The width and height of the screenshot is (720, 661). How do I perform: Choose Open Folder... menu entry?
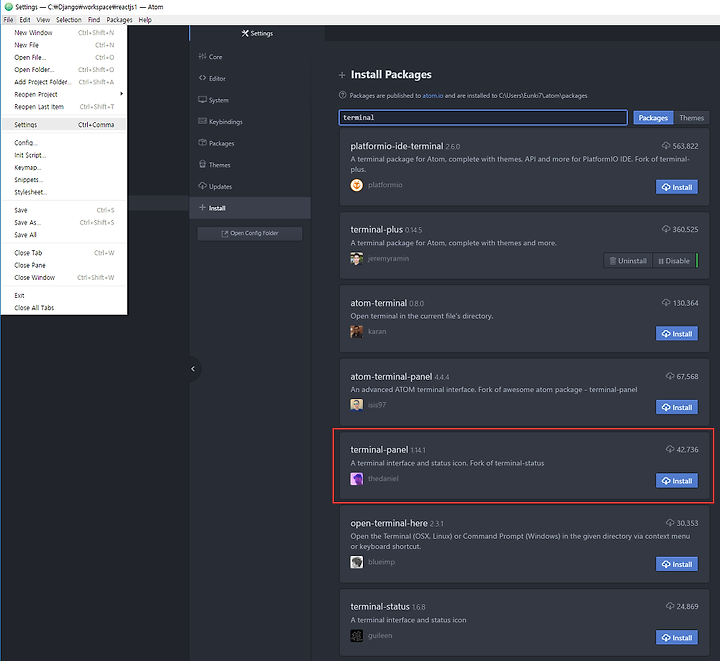tap(64, 70)
